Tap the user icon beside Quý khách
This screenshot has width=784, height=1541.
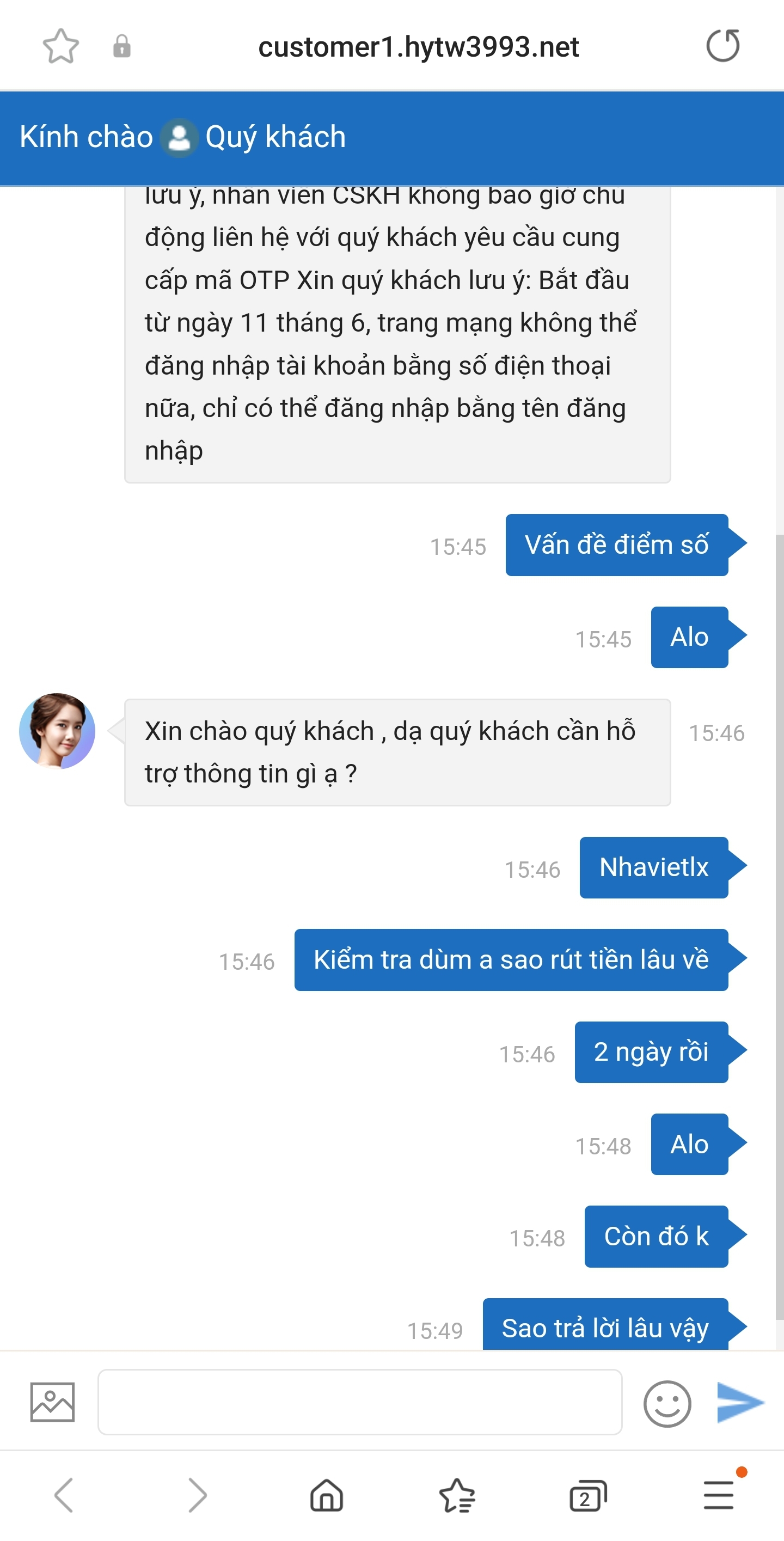[x=180, y=138]
